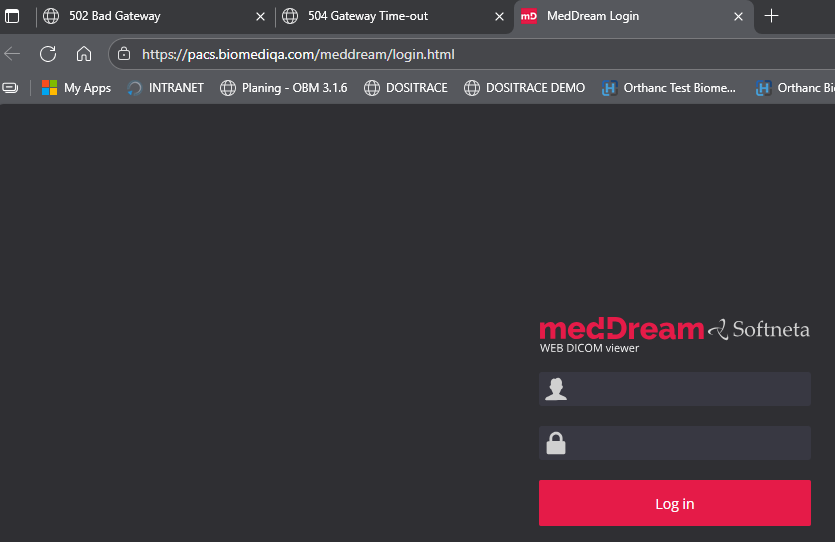835x542 pixels.
Task: Open a new browser tab
Action: 771,16
